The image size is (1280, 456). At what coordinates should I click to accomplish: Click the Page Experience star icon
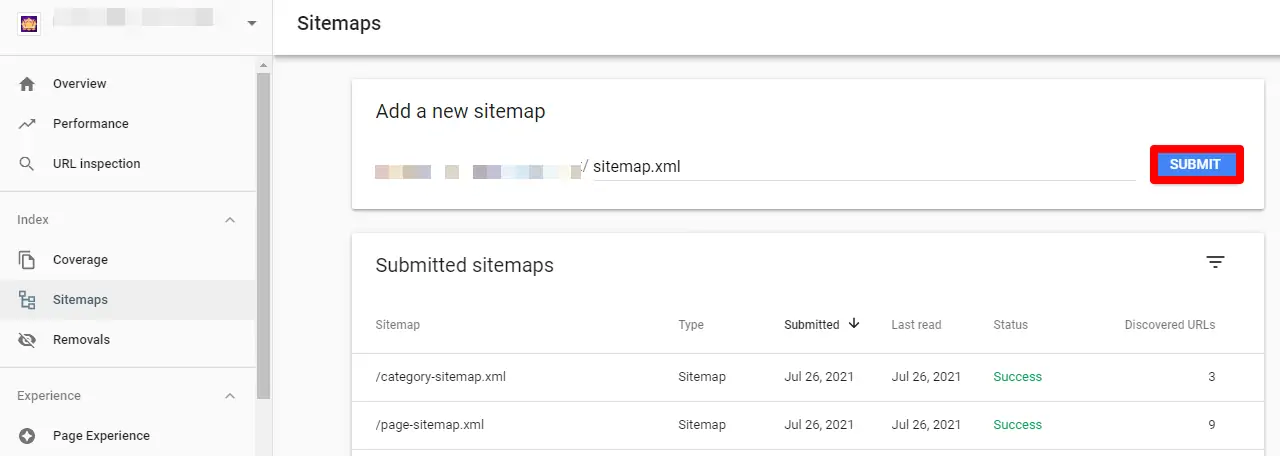point(27,436)
